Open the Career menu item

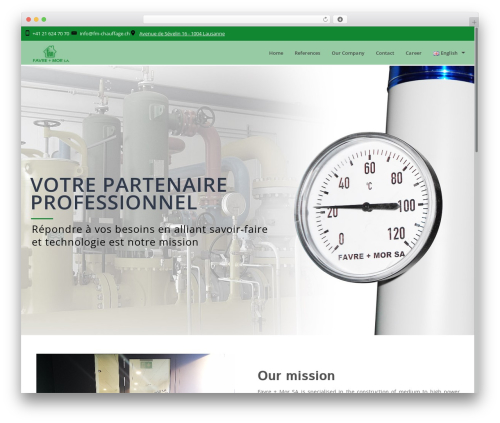point(413,53)
